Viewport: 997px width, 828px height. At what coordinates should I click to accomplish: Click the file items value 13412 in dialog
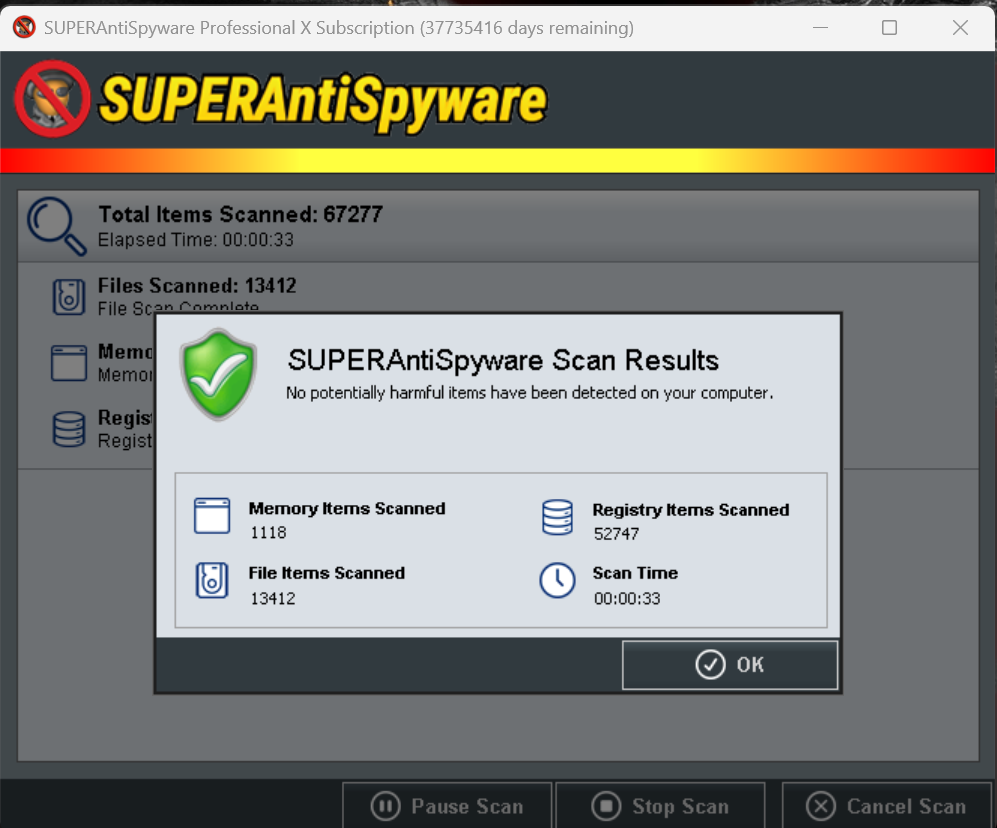[273, 598]
